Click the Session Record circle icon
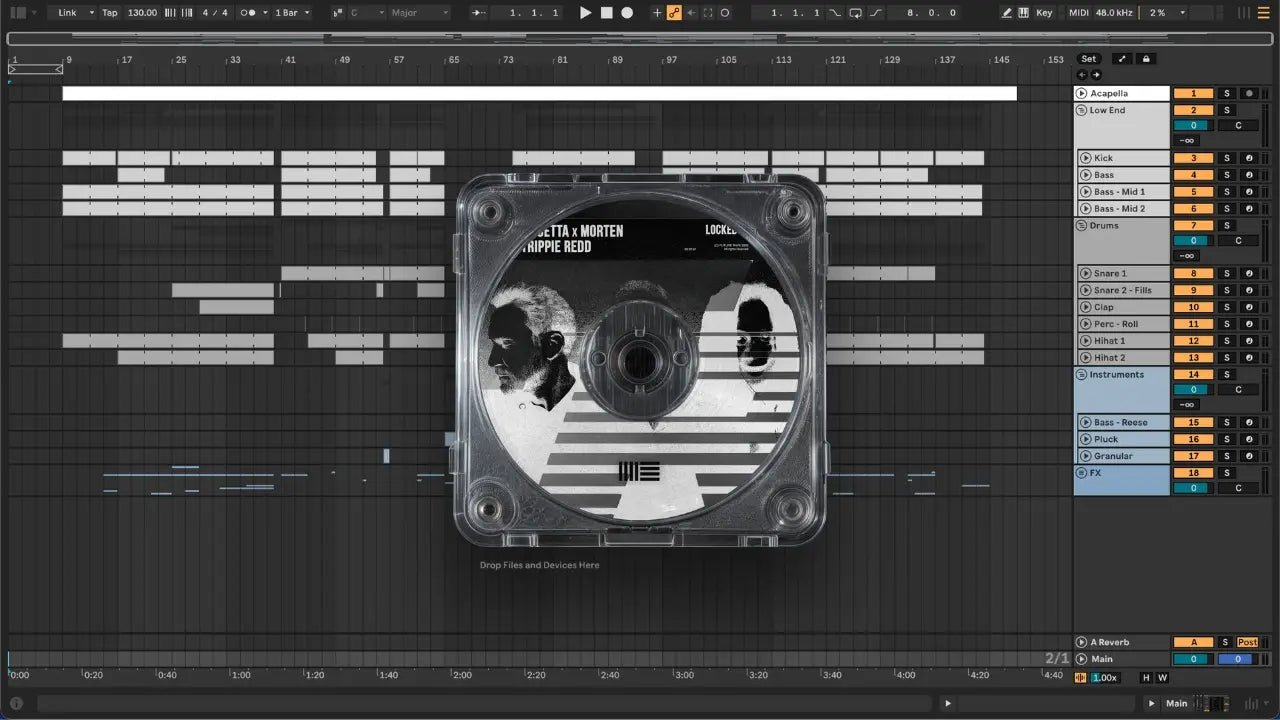The height and width of the screenshot is (720, 1280). click(x=725, y=13)
